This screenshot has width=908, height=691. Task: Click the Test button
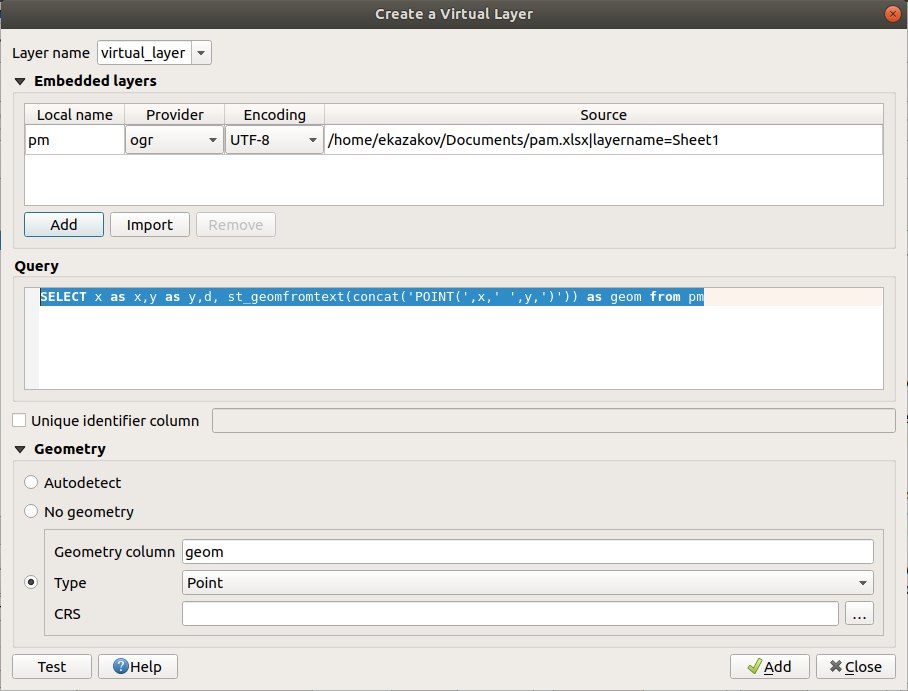[x=52, y=666]
